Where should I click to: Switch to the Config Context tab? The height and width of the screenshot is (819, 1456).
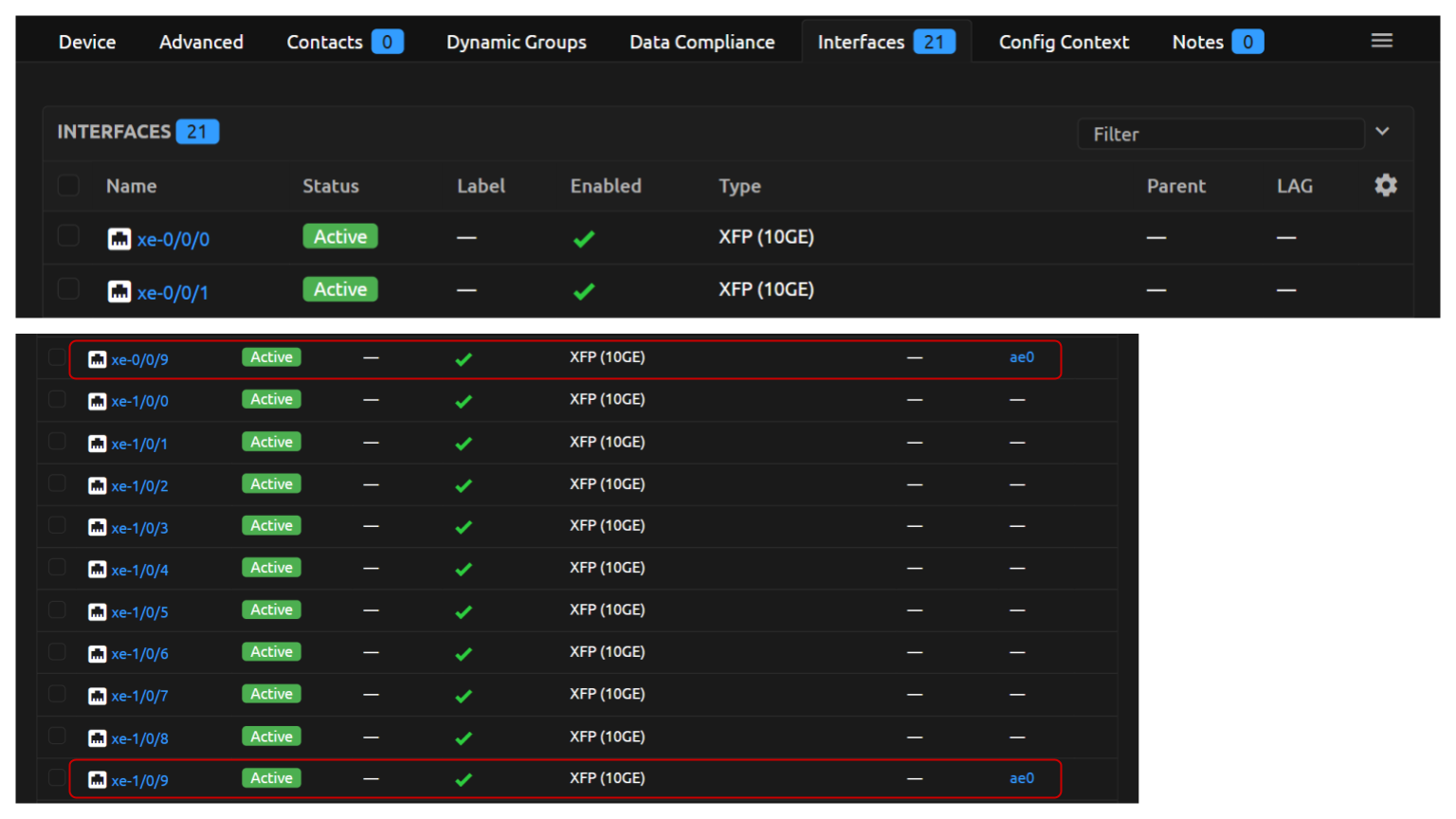(x=1064, y=42)
